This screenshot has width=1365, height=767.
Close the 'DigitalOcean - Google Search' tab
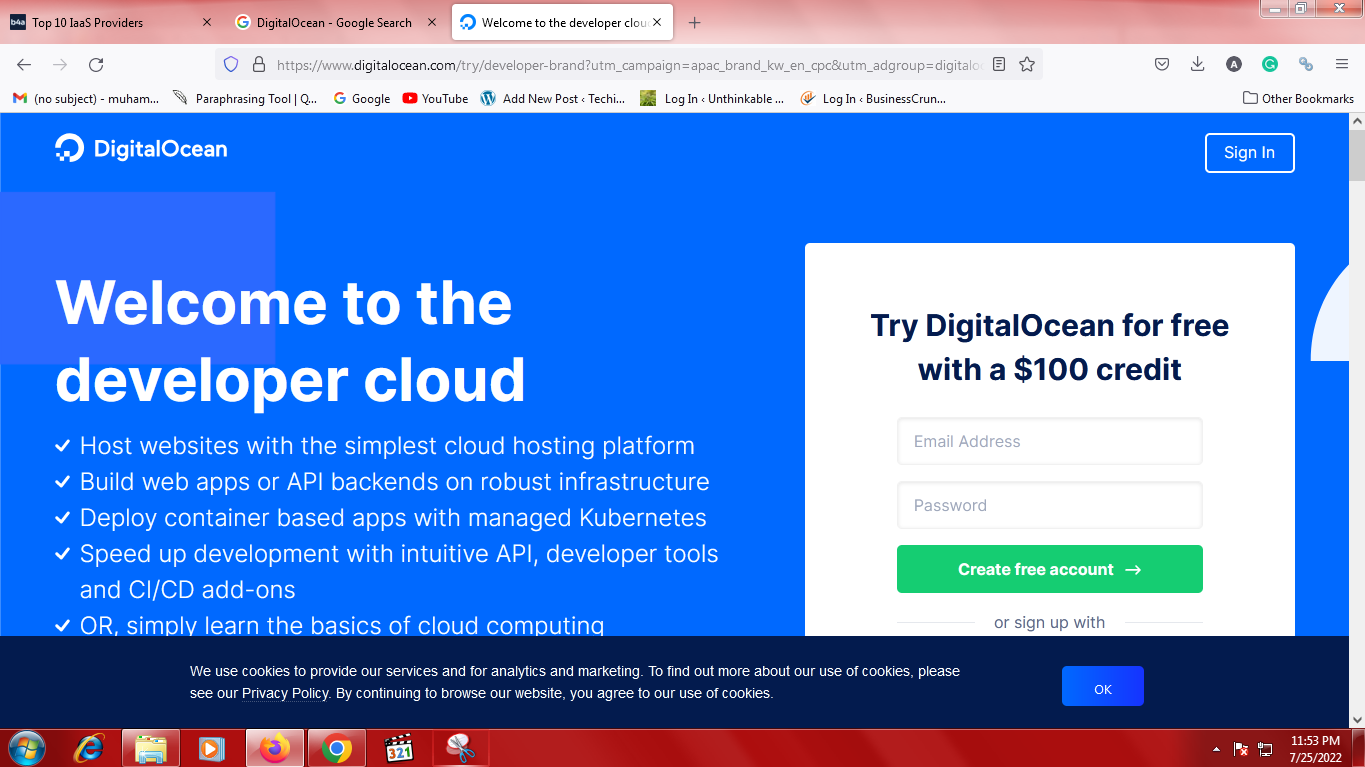point(431,22)
